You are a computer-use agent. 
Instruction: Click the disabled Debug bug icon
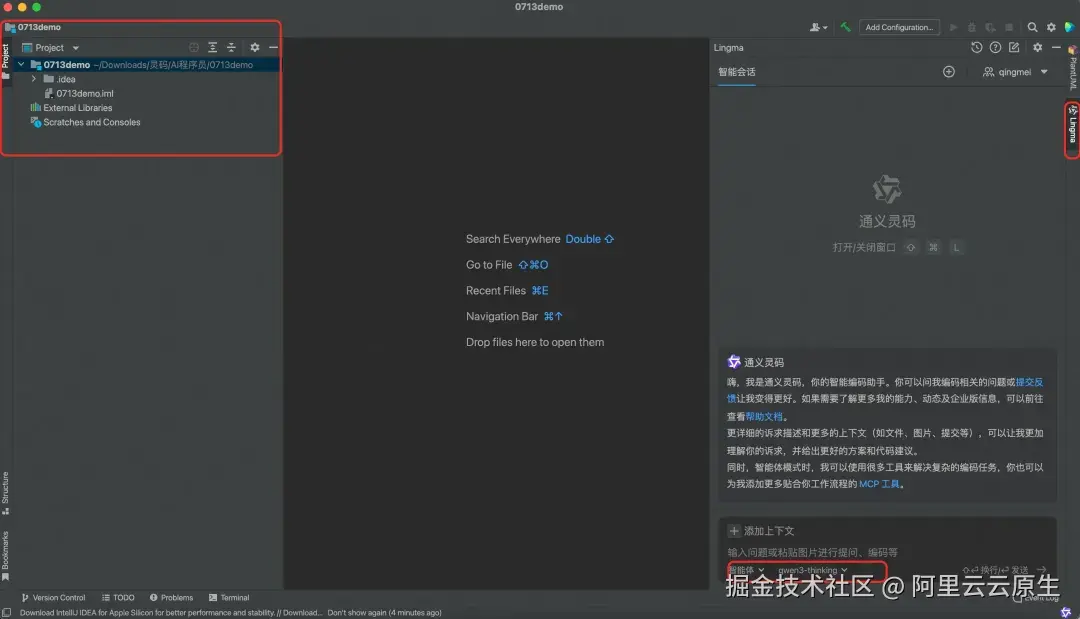coord(972,27)
